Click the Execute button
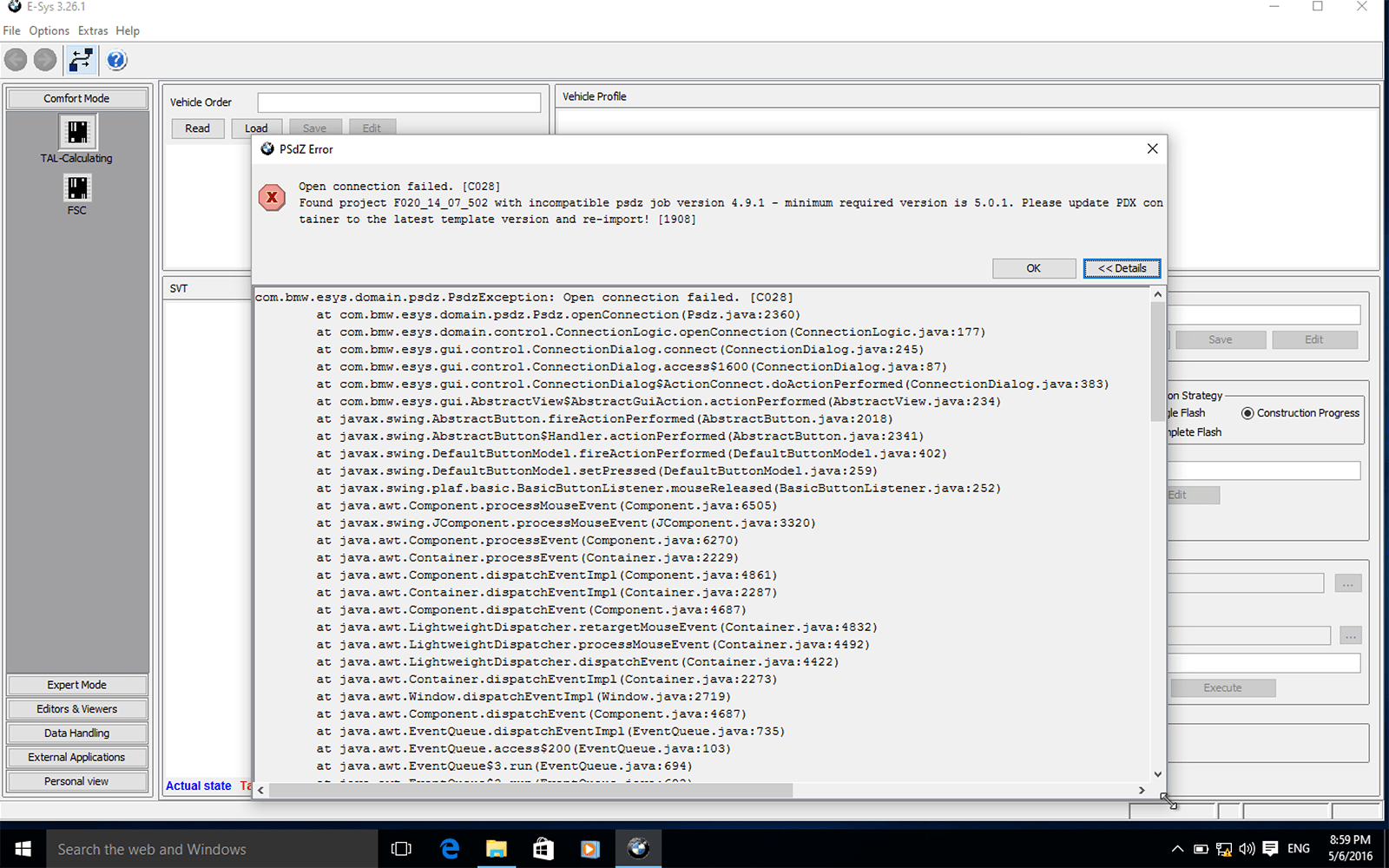This screenshot has width=1389, height=868. coord(1222,687)
